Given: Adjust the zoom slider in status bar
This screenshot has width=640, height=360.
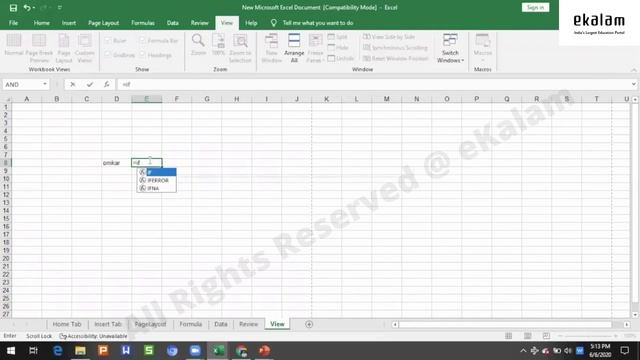Looking at the screenshot, I should 588,336.
